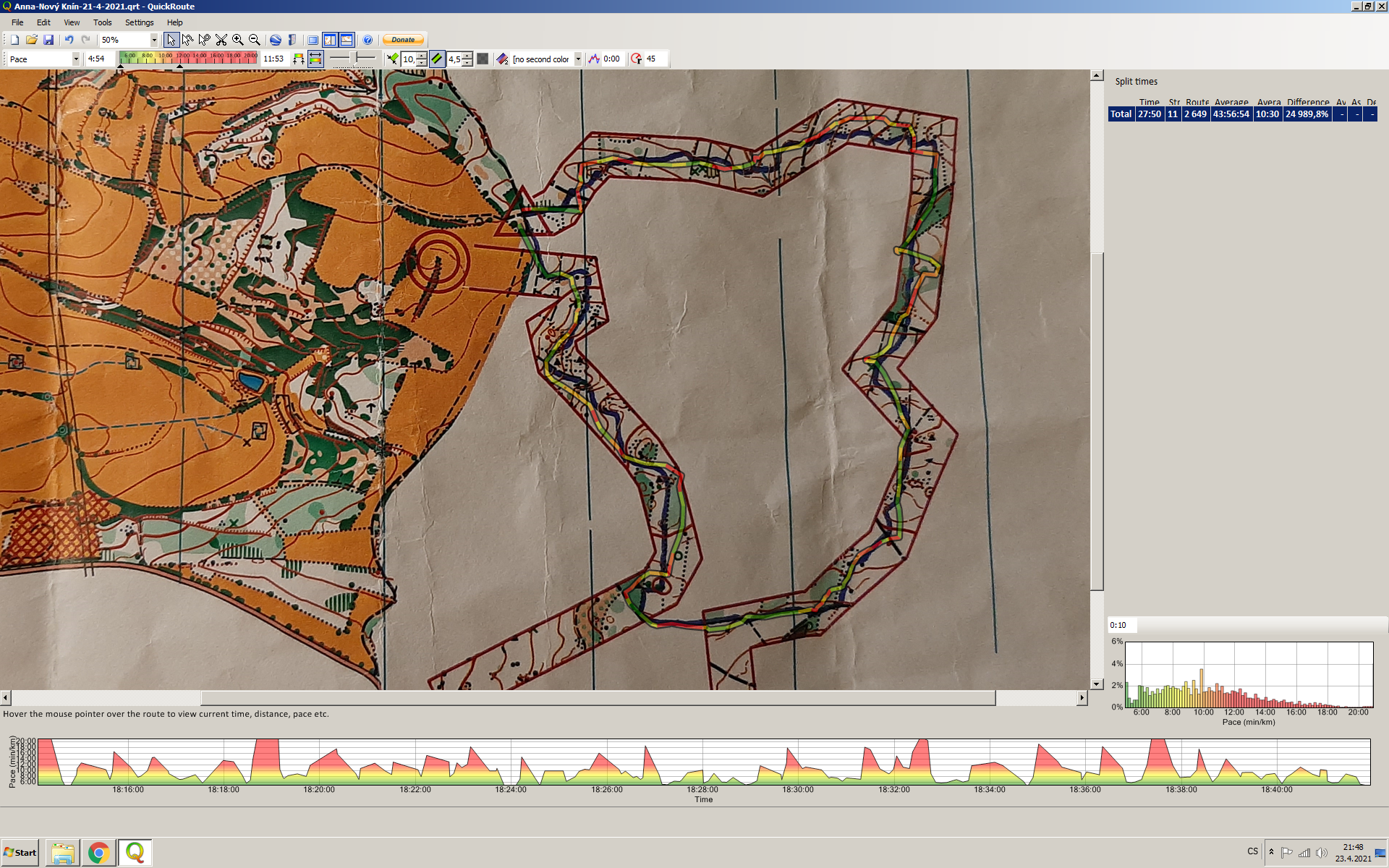Increase mask width 4,5 stepper
The height and width of the screenshot is (868, 1389).
[467, 56]
